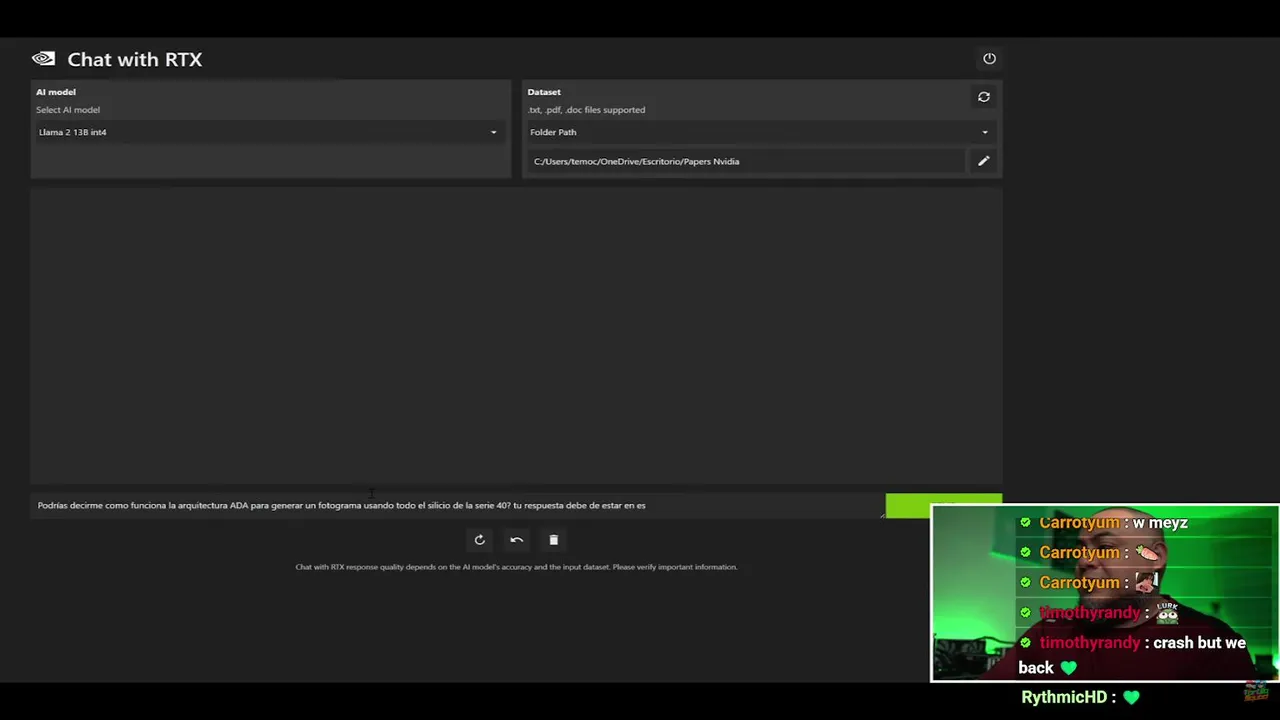Edit the folder path with the pencil icon
Screen dimensions: 1280x720
pos(984,161)
